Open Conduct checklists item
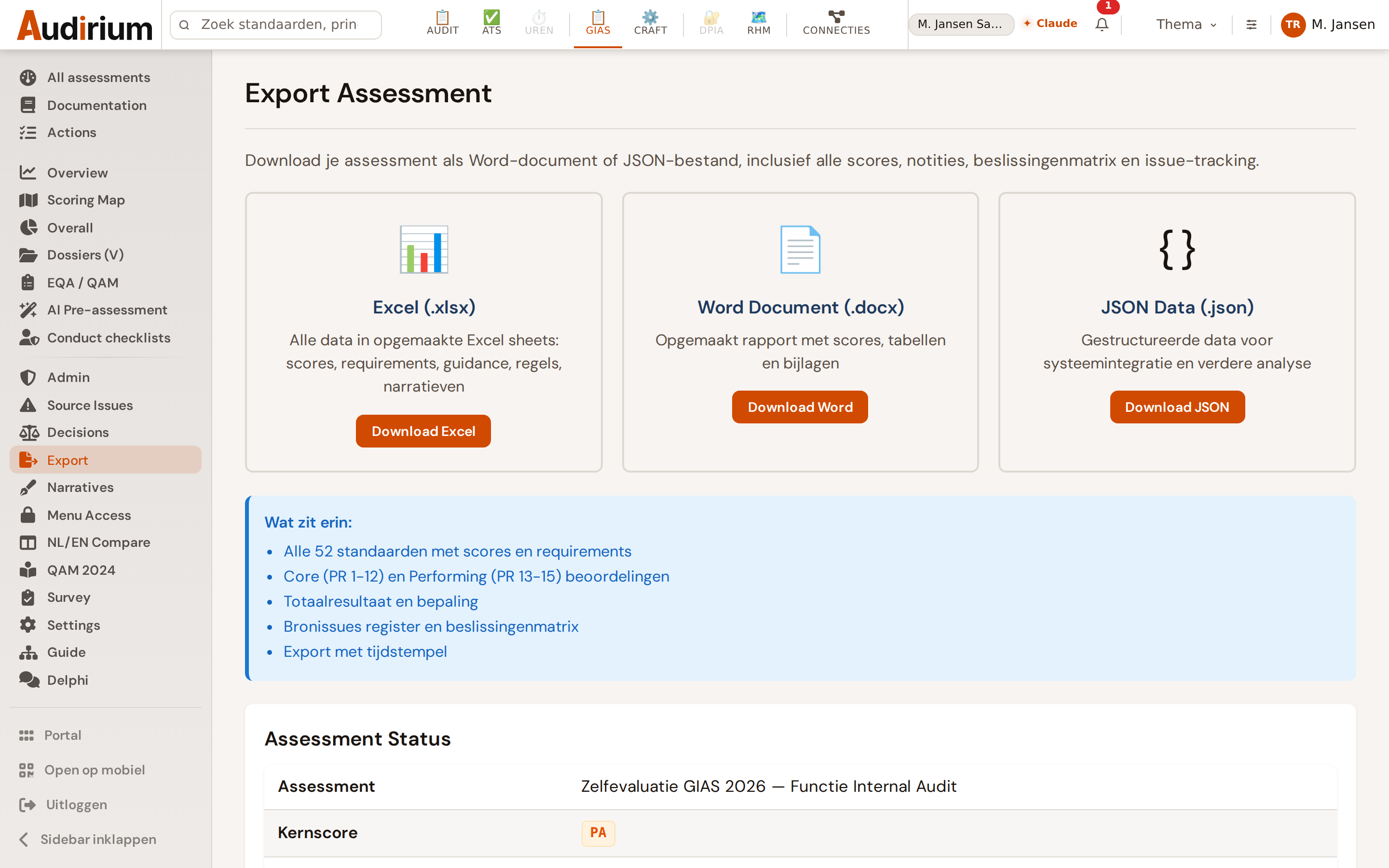Image resolution: width=1389 pixels, height=868 pixels. pos(106,338)
